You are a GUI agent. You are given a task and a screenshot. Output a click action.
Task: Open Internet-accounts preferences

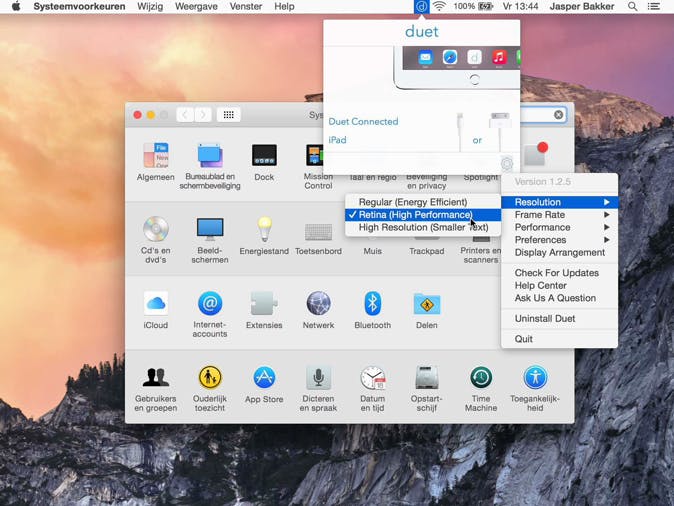point(210,314)
